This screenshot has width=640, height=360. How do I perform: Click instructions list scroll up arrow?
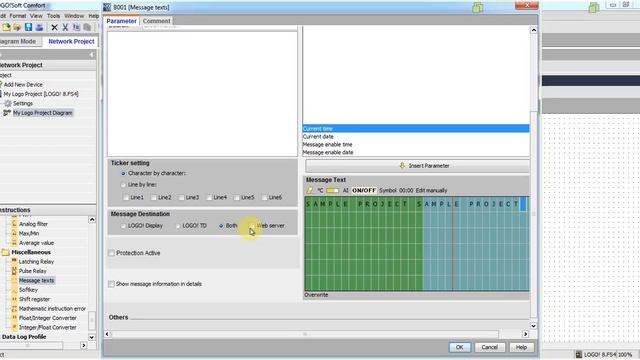click(92, 220)
